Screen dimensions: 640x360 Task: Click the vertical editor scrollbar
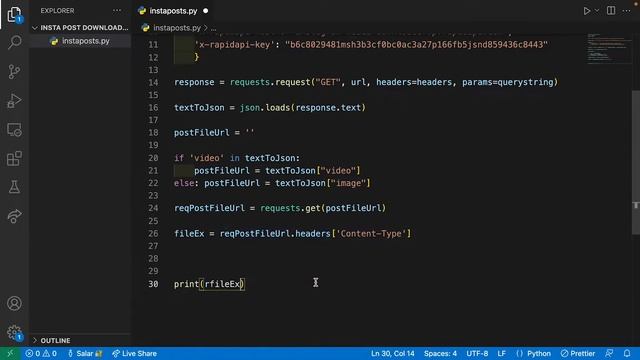[636, 162]
